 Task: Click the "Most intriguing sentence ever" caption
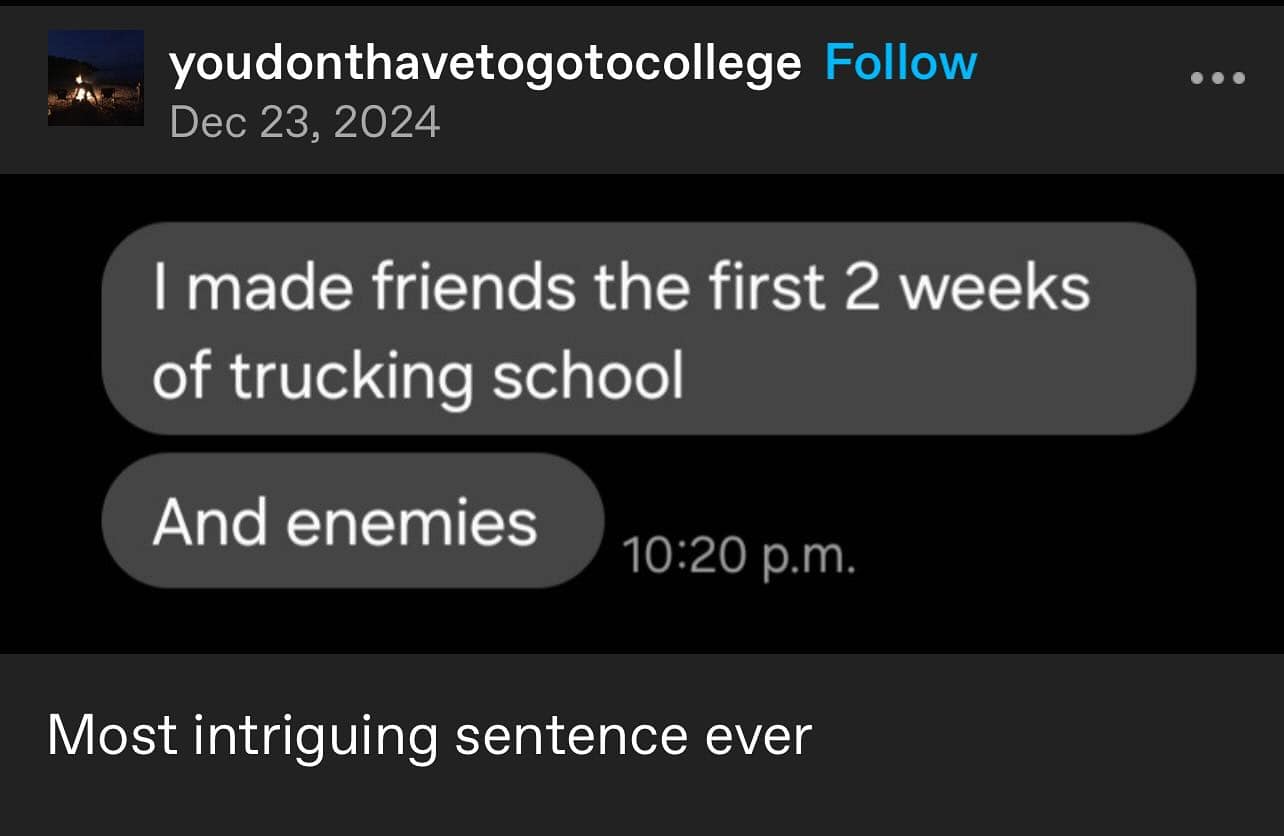point(429,735)
